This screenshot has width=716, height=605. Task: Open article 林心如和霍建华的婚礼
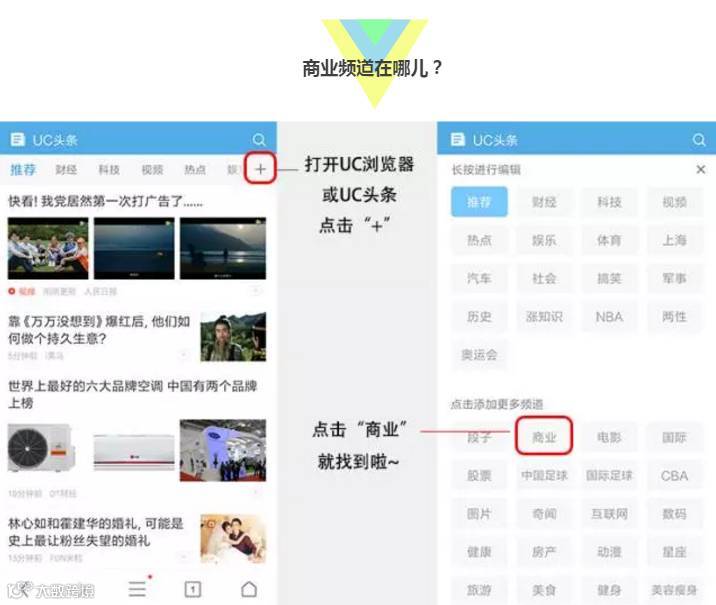(96, 532)
